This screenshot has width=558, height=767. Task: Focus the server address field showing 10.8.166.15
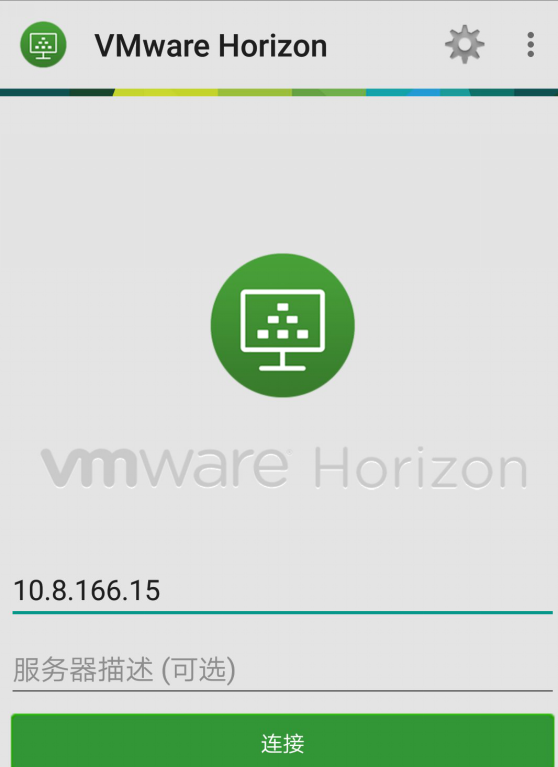[x=283, y=590]
